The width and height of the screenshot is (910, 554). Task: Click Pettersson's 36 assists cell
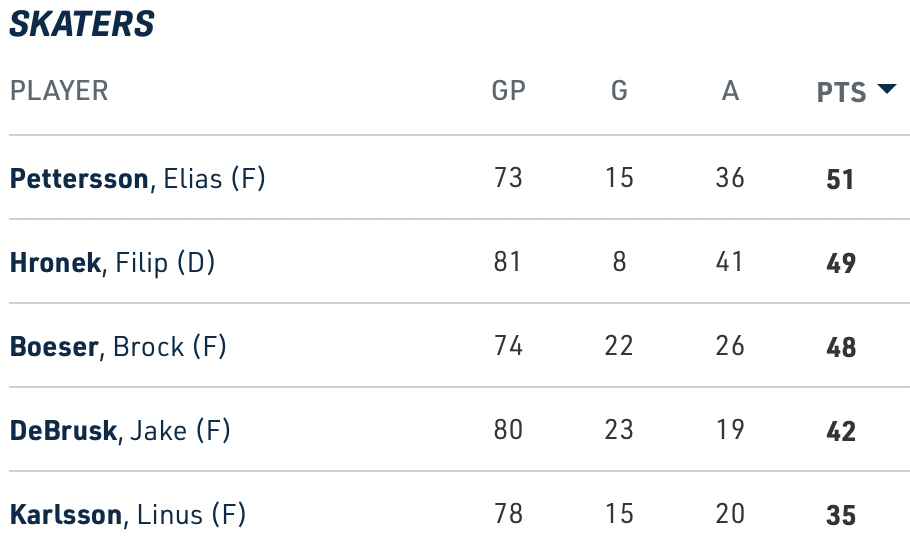730,179
